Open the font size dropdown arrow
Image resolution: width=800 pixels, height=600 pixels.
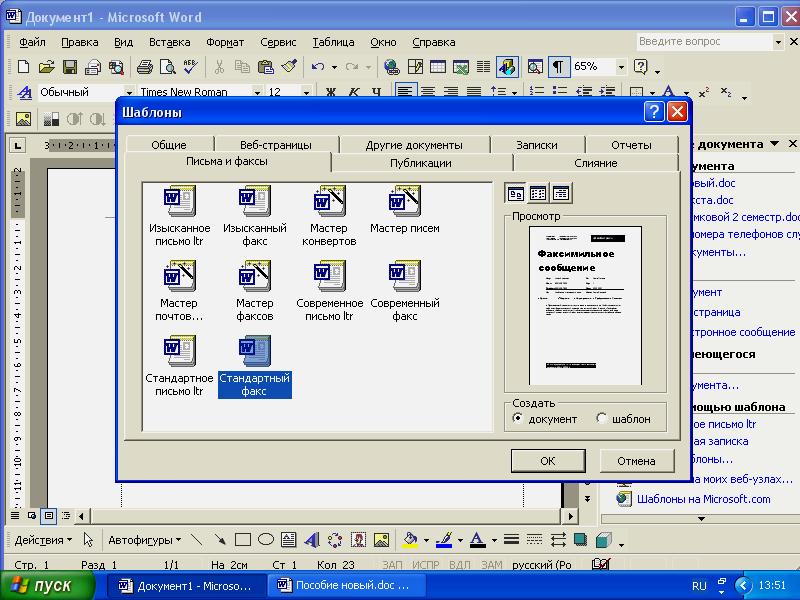click(306, 92)
